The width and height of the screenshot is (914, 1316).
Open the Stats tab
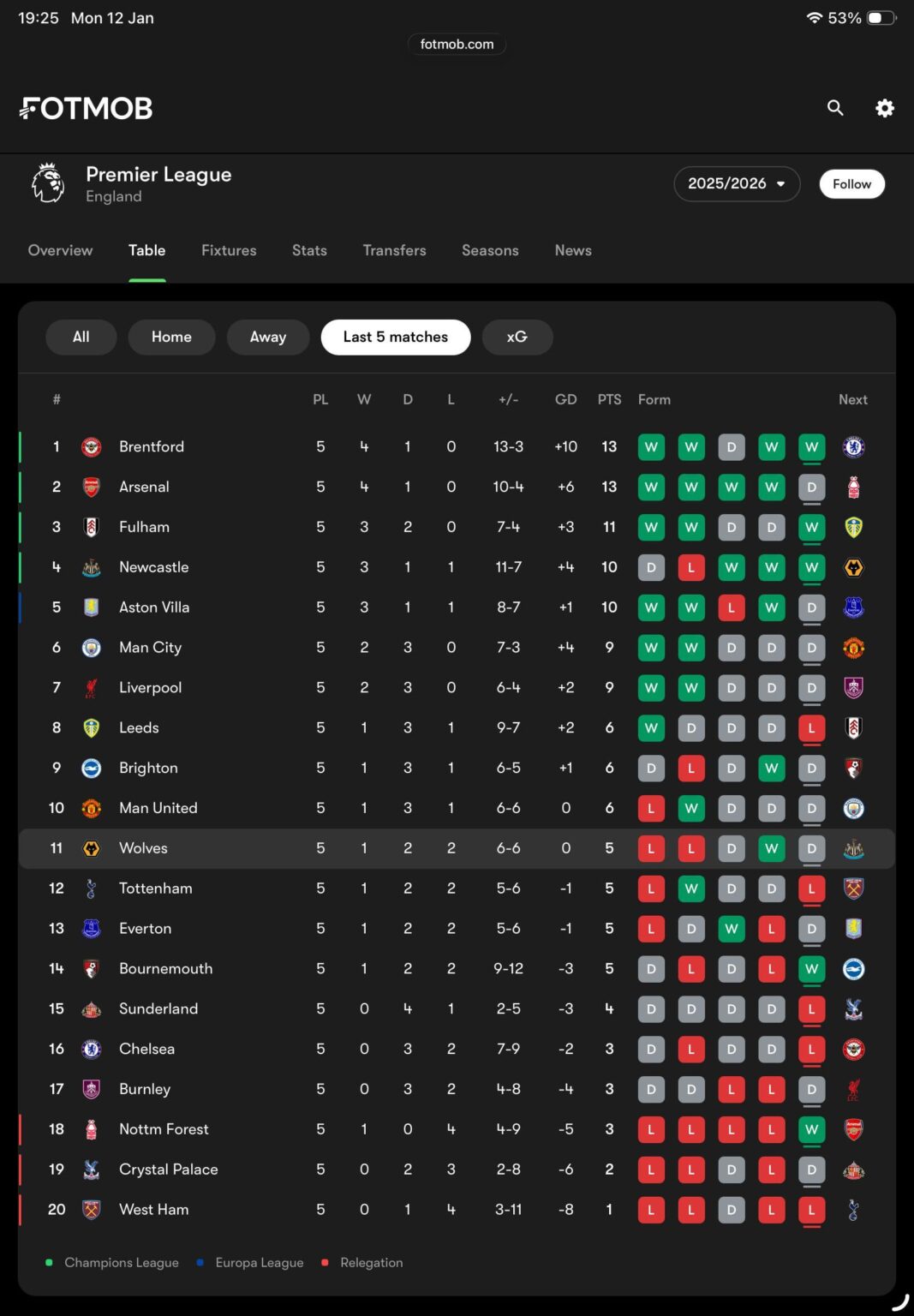tap(308, 250)
